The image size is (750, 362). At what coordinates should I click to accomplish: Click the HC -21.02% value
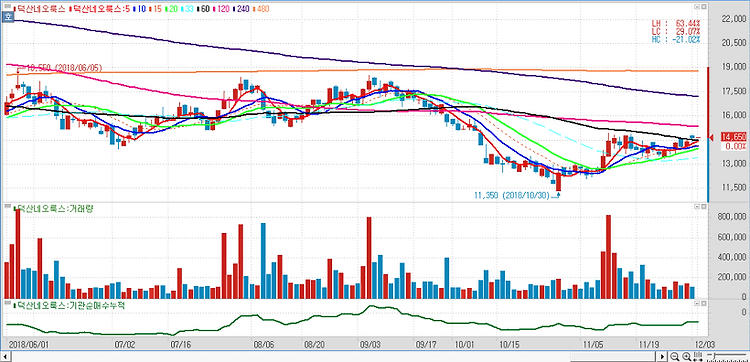(x=676, y=39)
